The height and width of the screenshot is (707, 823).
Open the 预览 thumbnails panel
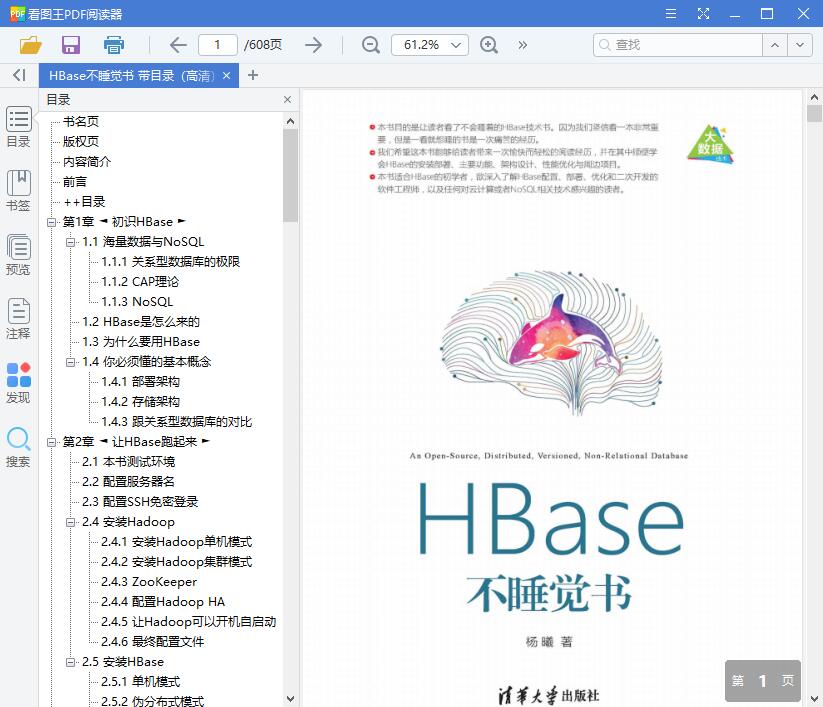point(18,255)
